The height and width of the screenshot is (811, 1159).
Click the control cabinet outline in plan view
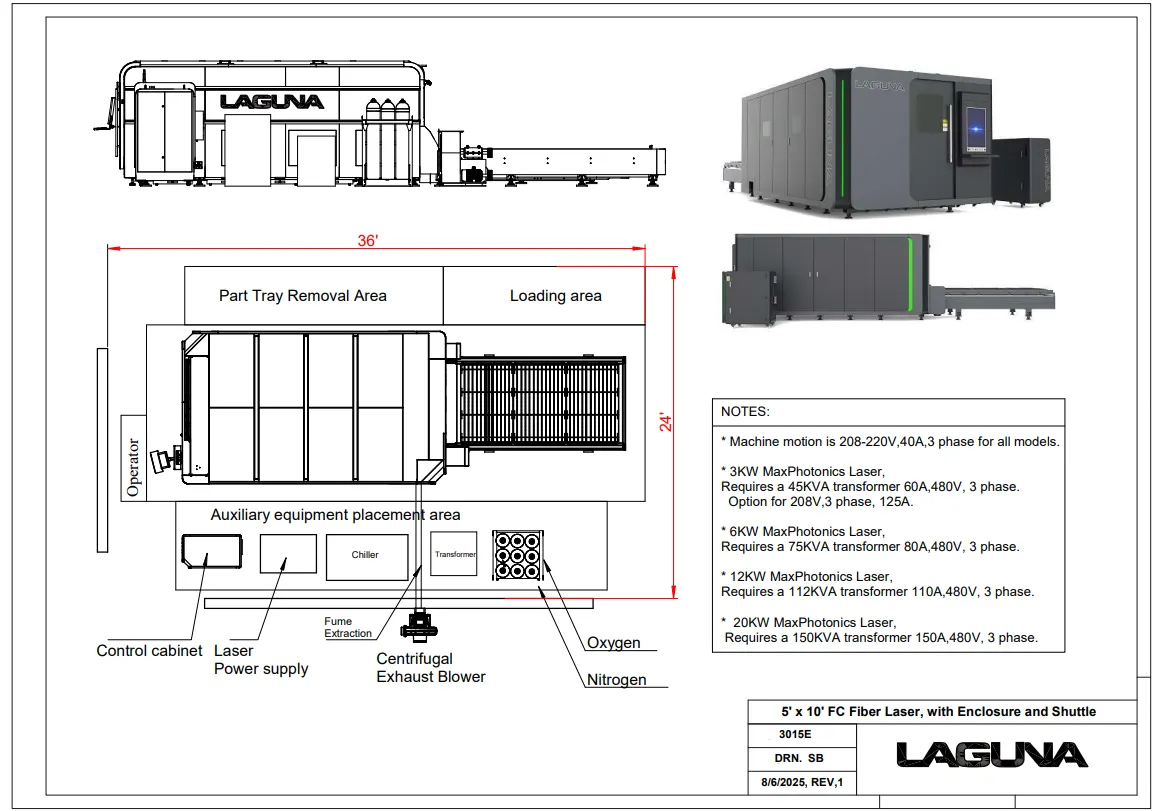pyautogui.click(x=211, y=552)
